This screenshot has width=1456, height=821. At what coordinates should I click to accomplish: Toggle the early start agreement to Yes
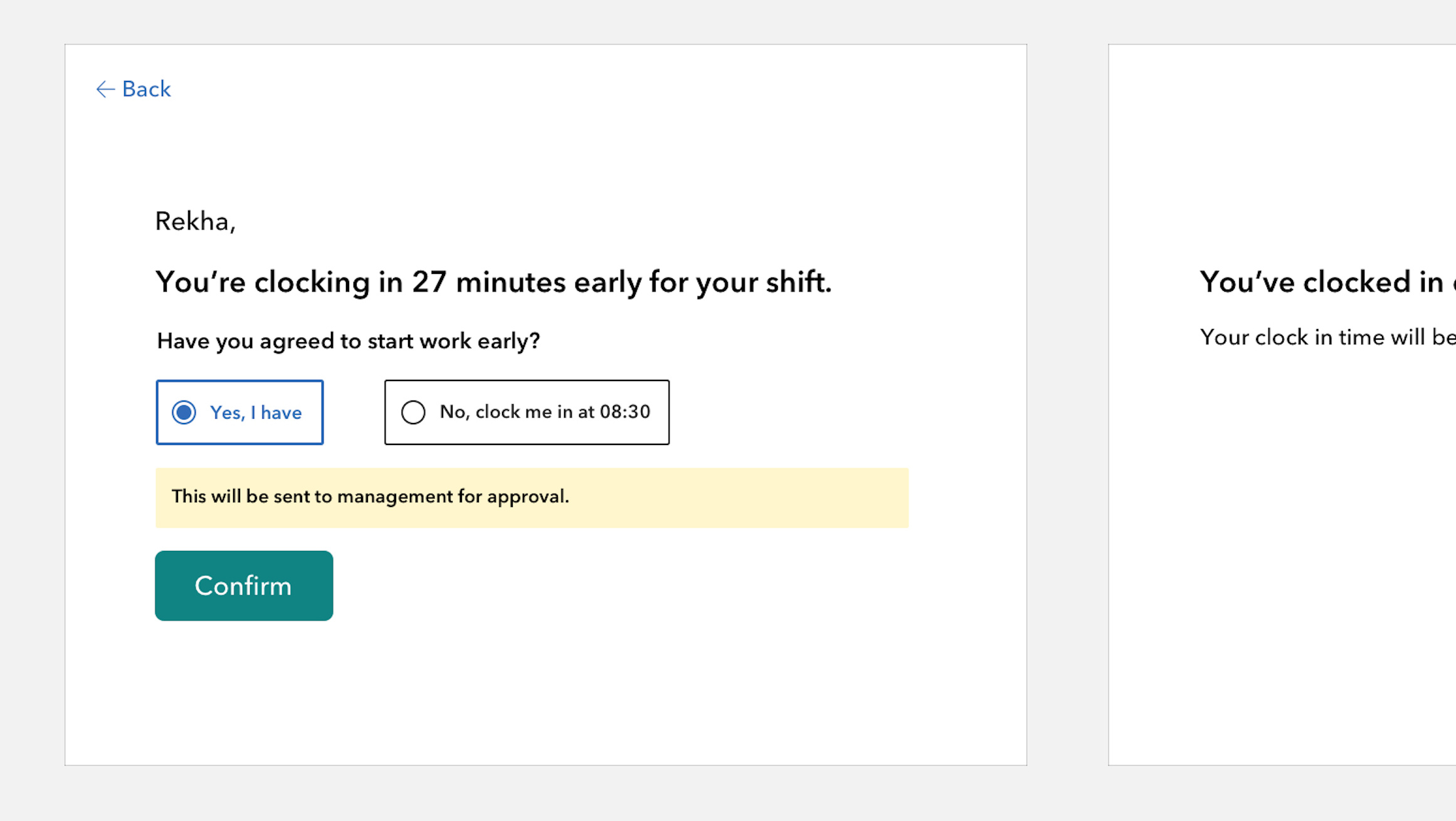240,412
